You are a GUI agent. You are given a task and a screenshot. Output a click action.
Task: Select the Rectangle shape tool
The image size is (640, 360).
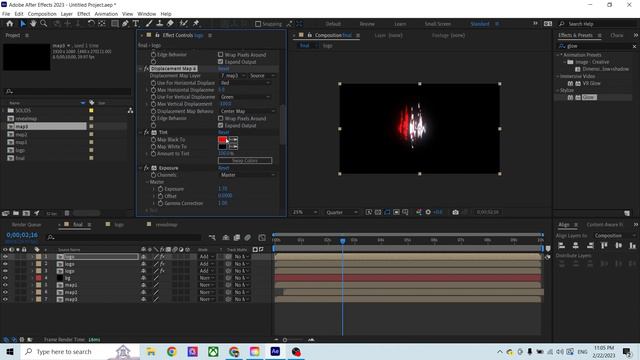[x=115, y=24]
